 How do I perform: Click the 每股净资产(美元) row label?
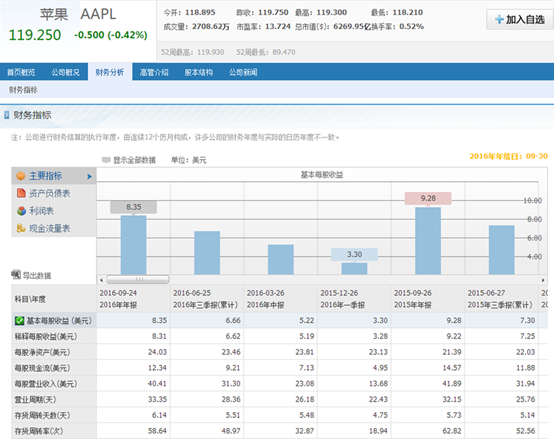coord(42,352)
